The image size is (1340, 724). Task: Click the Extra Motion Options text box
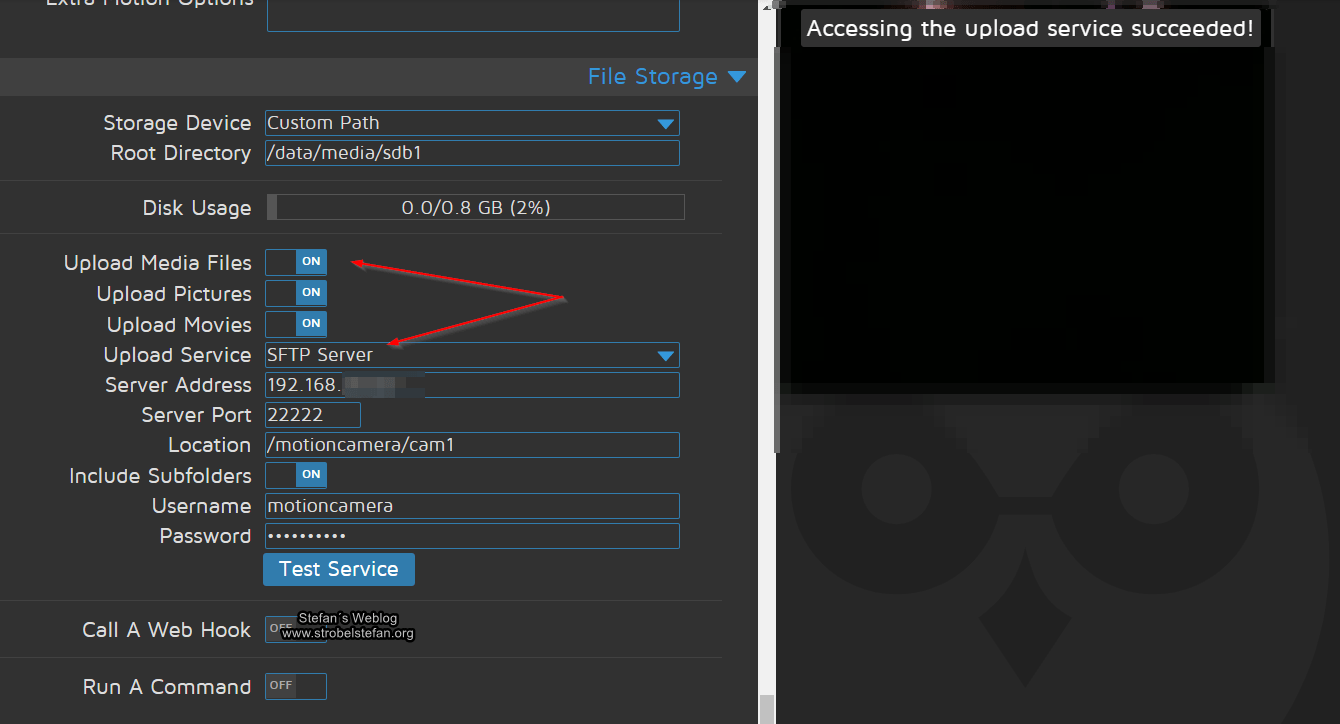472,14
